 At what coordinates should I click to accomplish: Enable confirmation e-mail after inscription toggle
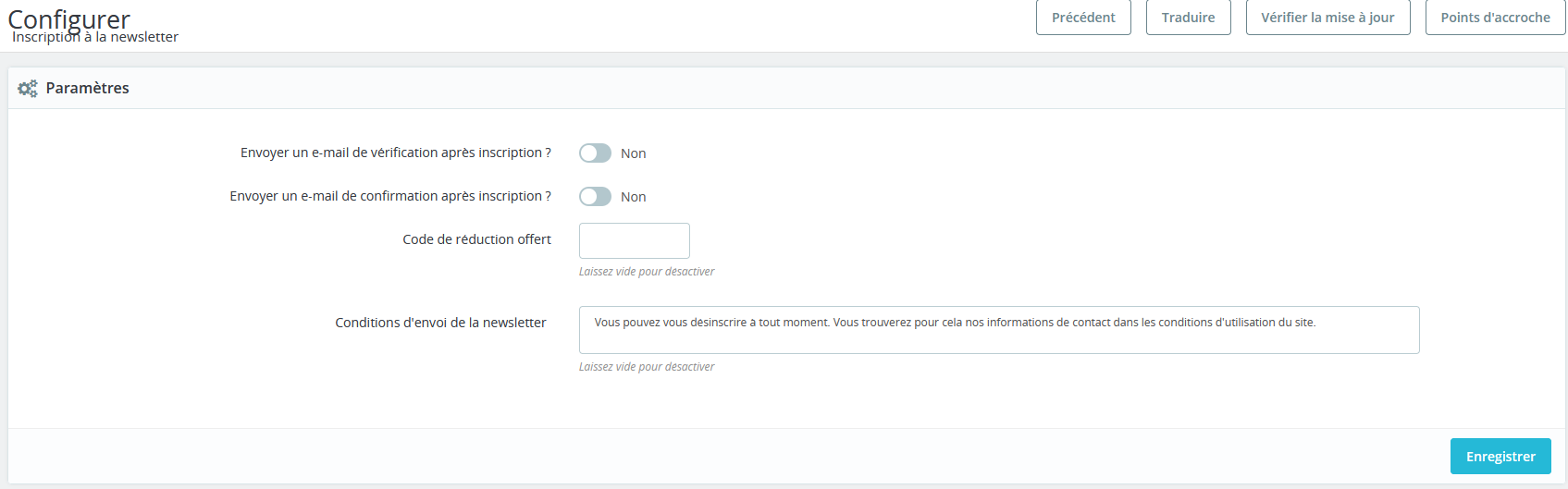tap(595, 197)
